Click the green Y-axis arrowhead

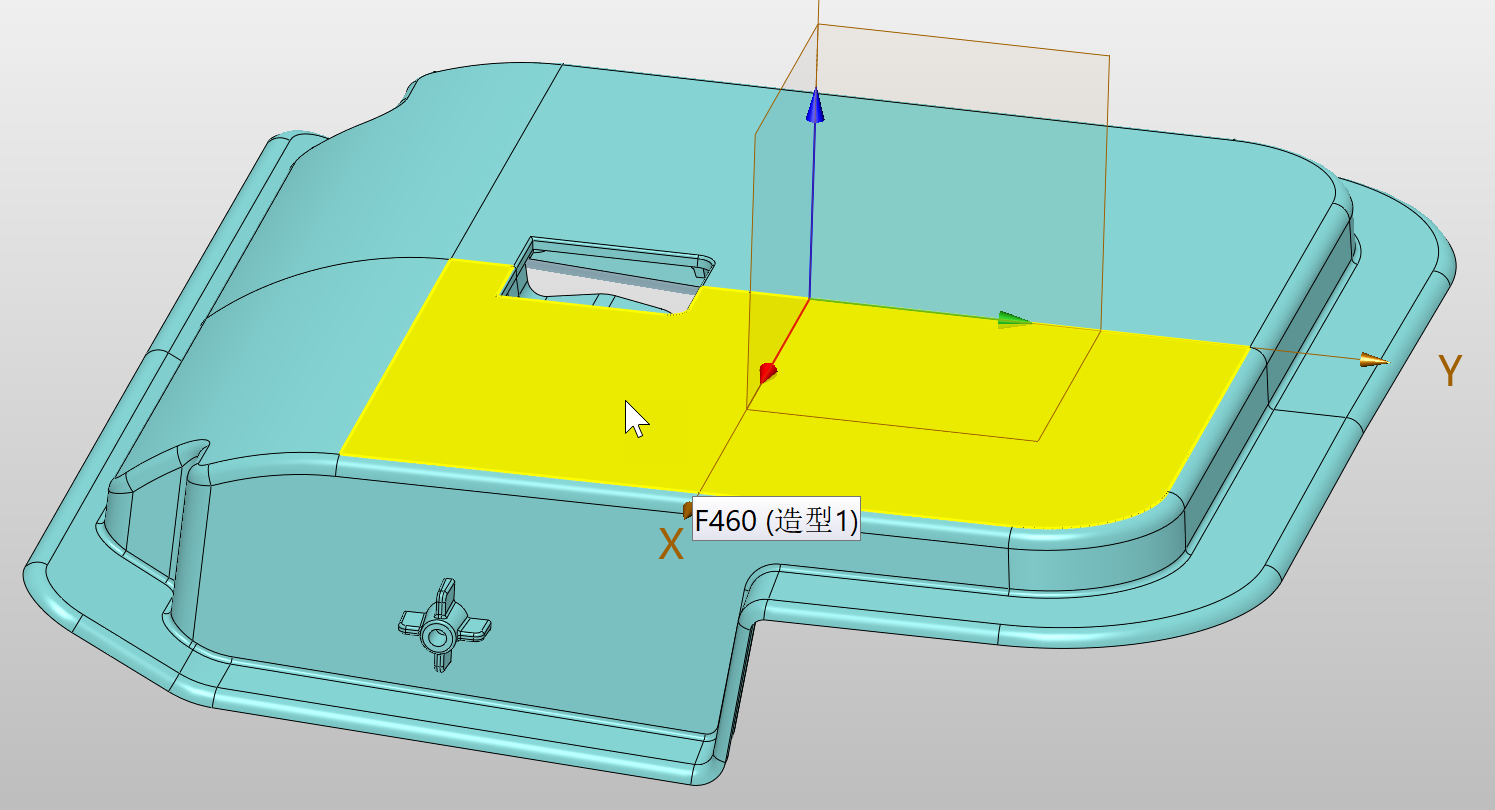pyautogui.click(x=1015, y=320)
